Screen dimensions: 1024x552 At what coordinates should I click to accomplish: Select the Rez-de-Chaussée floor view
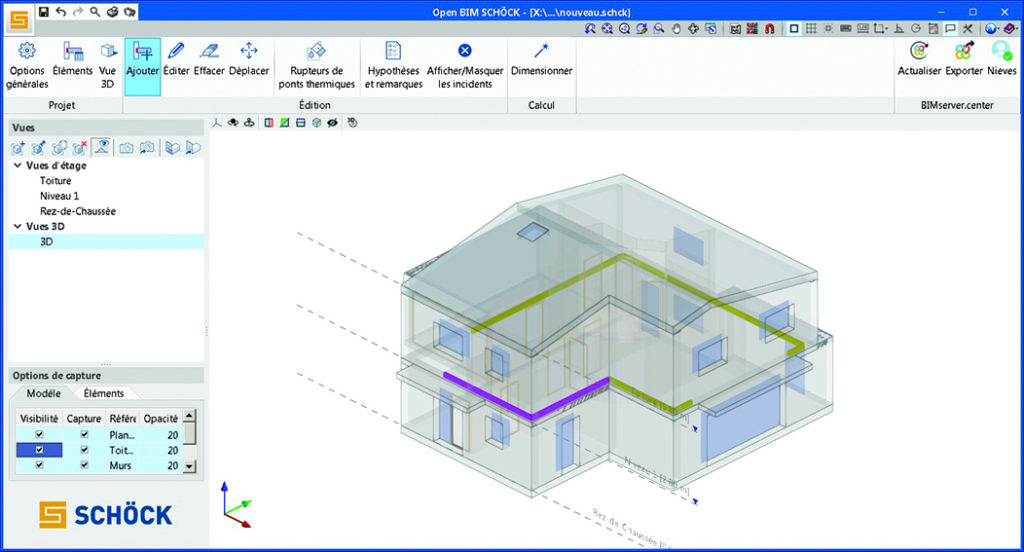78,211
